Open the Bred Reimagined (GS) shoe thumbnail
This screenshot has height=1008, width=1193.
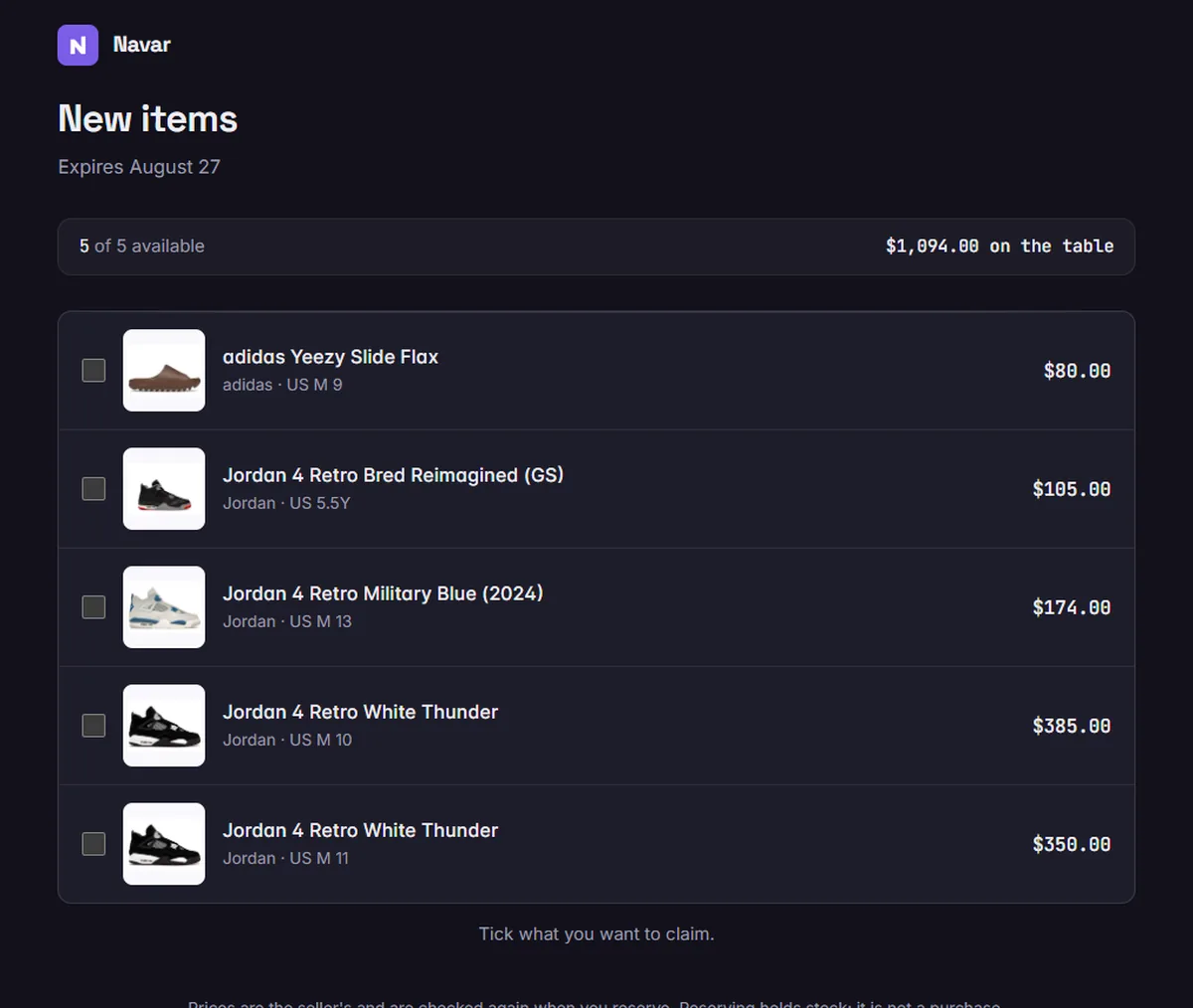click(164, 488)
